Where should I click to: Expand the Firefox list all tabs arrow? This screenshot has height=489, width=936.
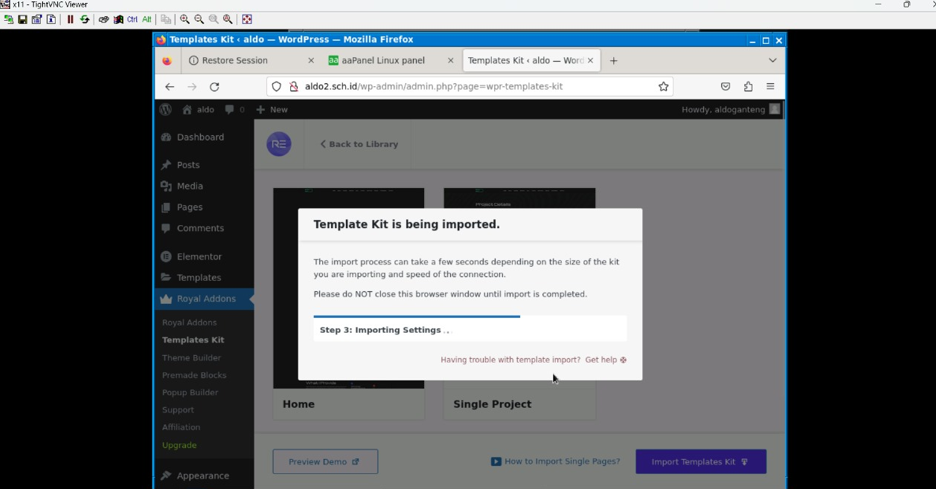(x=772, y=60)
